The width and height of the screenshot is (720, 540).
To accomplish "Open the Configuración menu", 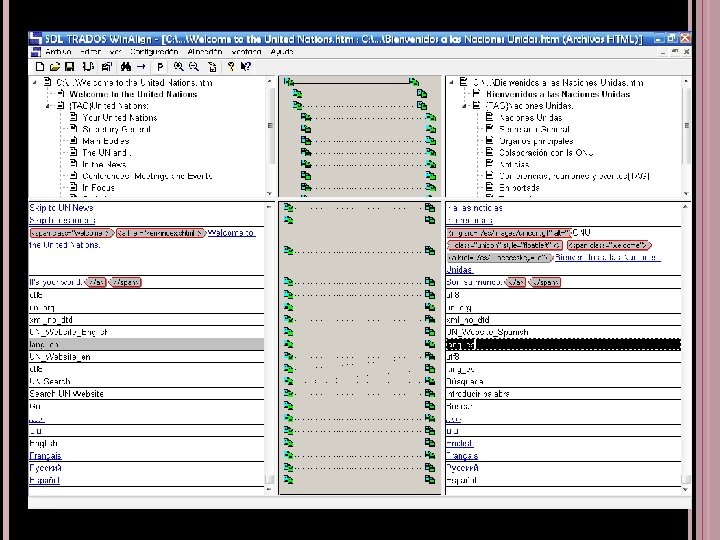I will pyautogui.click(x=154, y=52).
